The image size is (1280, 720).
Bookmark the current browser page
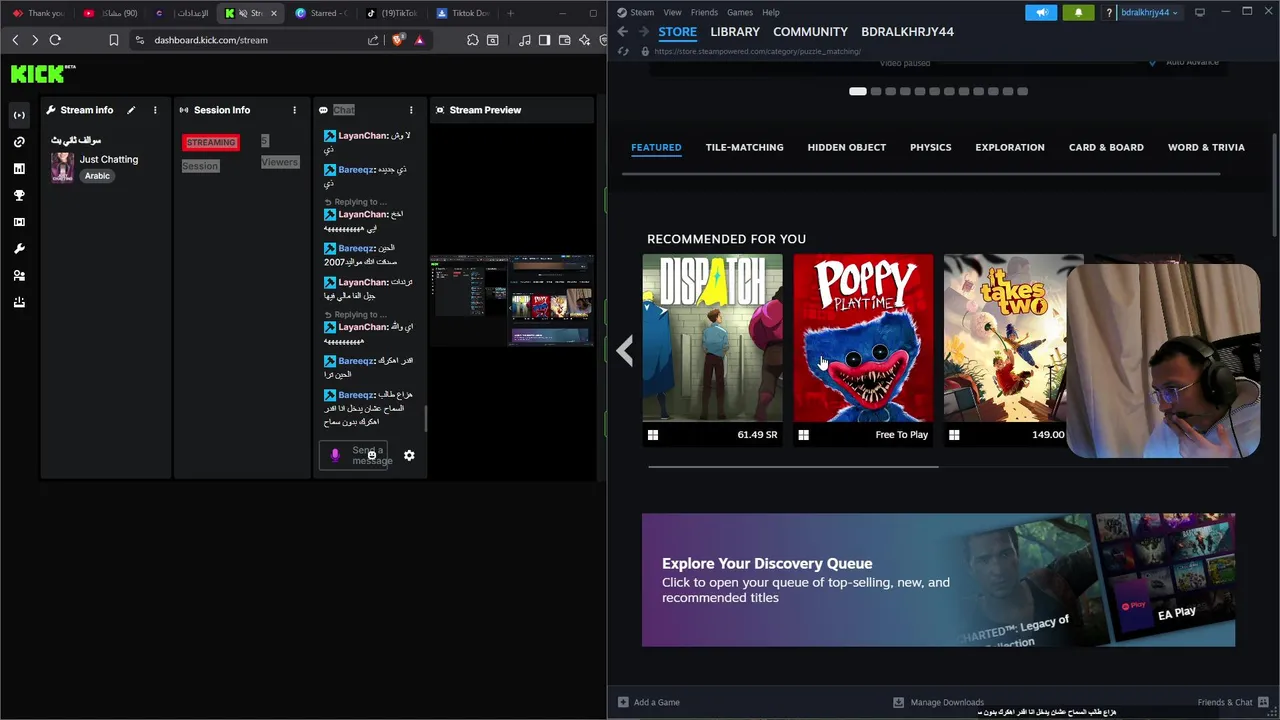point(113,40)
